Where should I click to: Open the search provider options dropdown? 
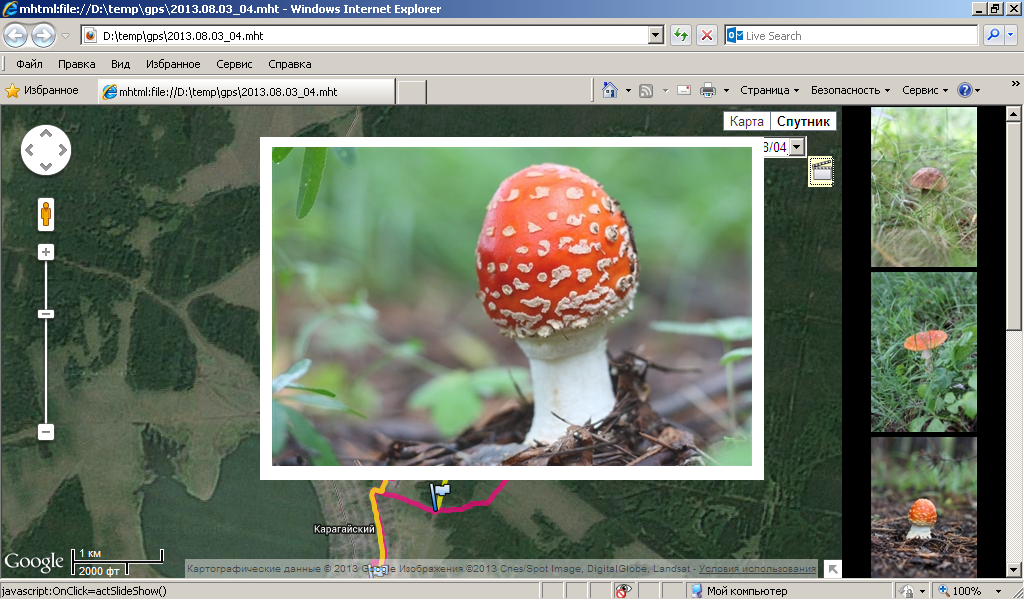pos(1012,36)
